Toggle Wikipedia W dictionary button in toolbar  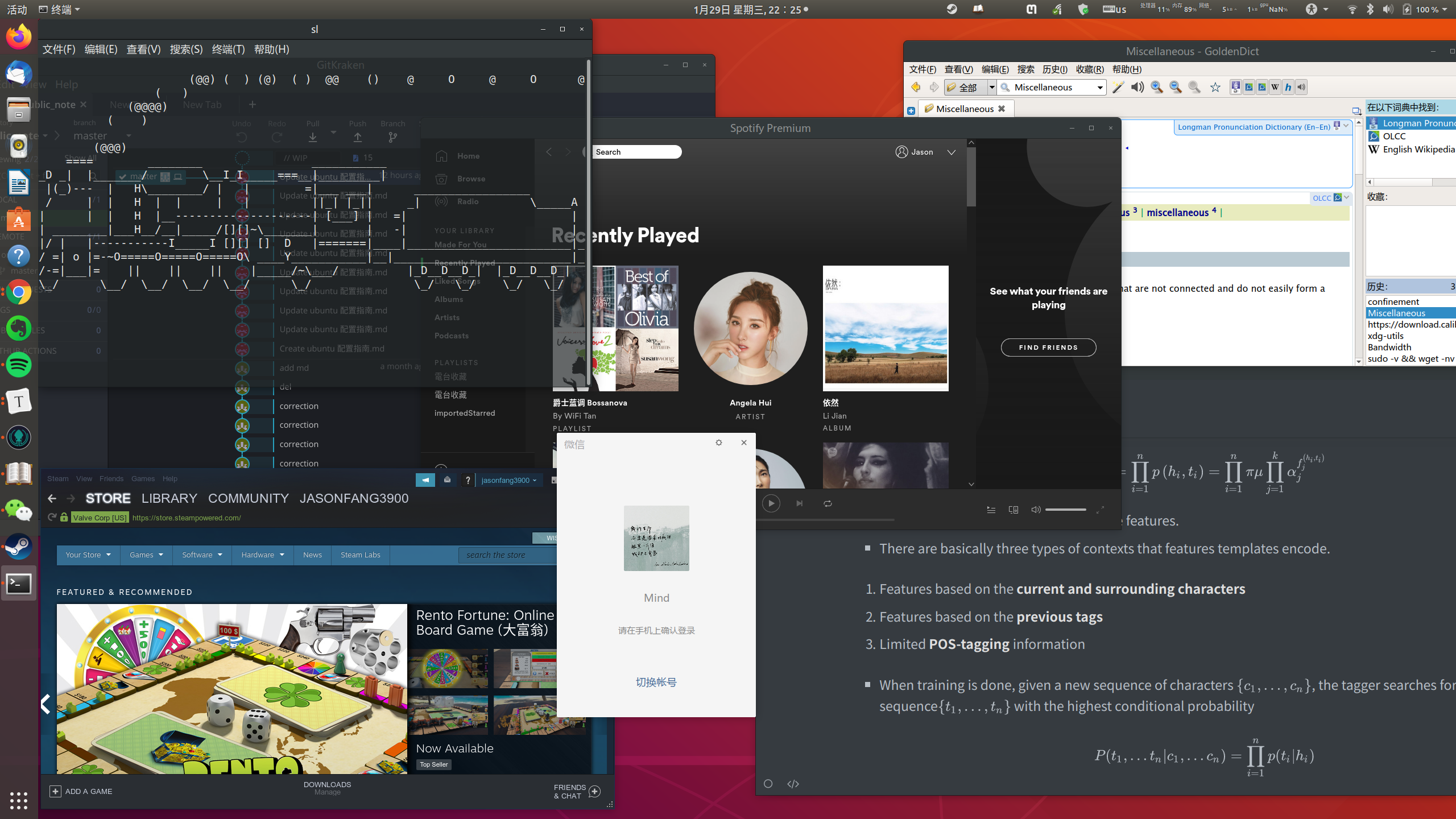coord(1275,87)
